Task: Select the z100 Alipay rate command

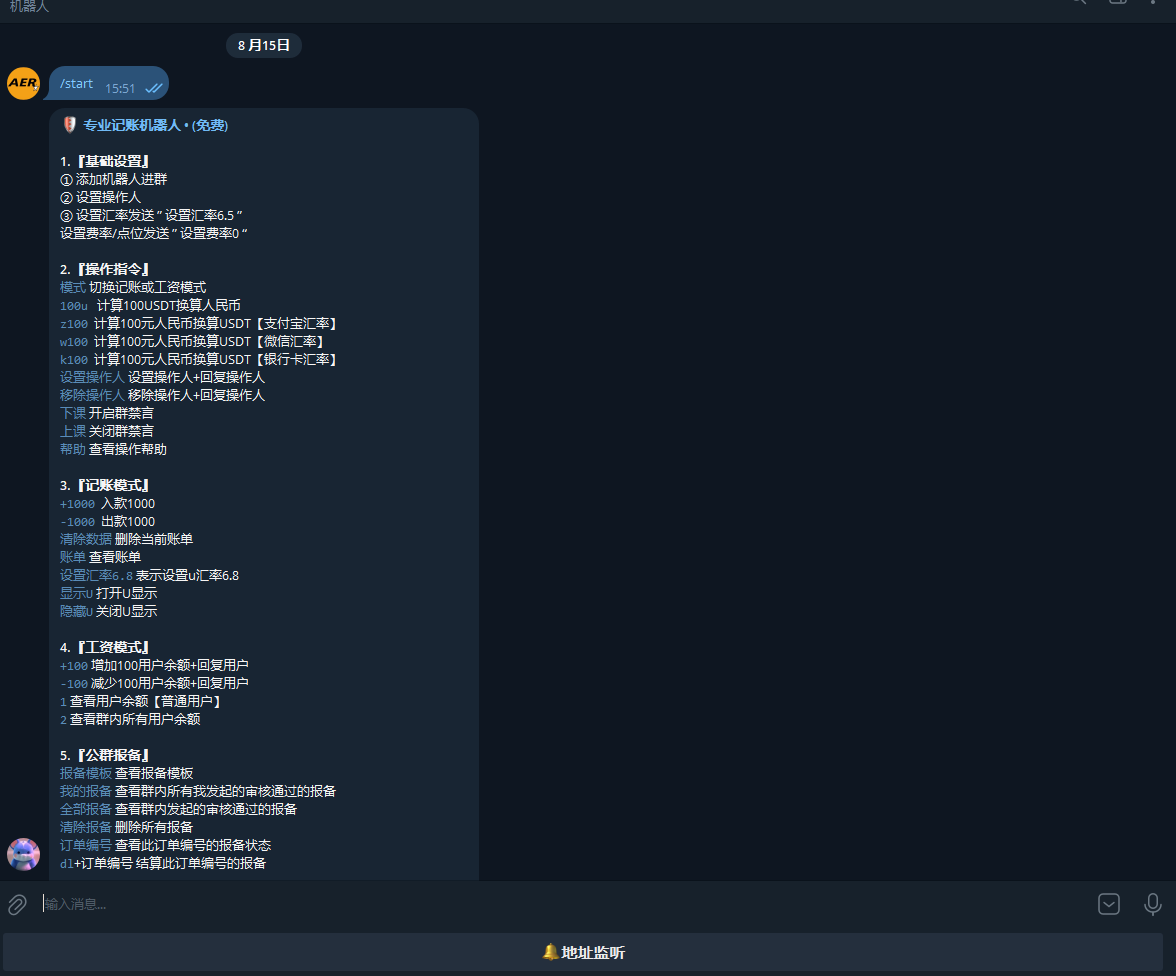Action: tap(74, 323)
